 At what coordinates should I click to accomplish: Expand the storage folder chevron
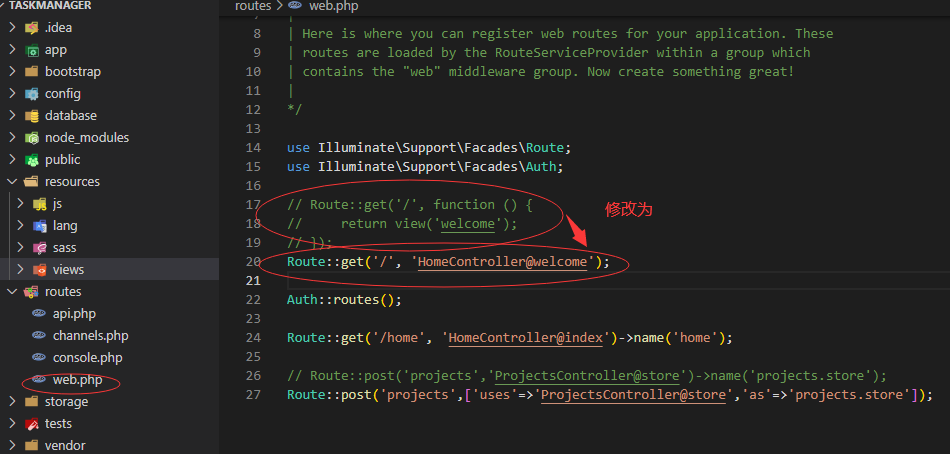[x=12, y=402]
